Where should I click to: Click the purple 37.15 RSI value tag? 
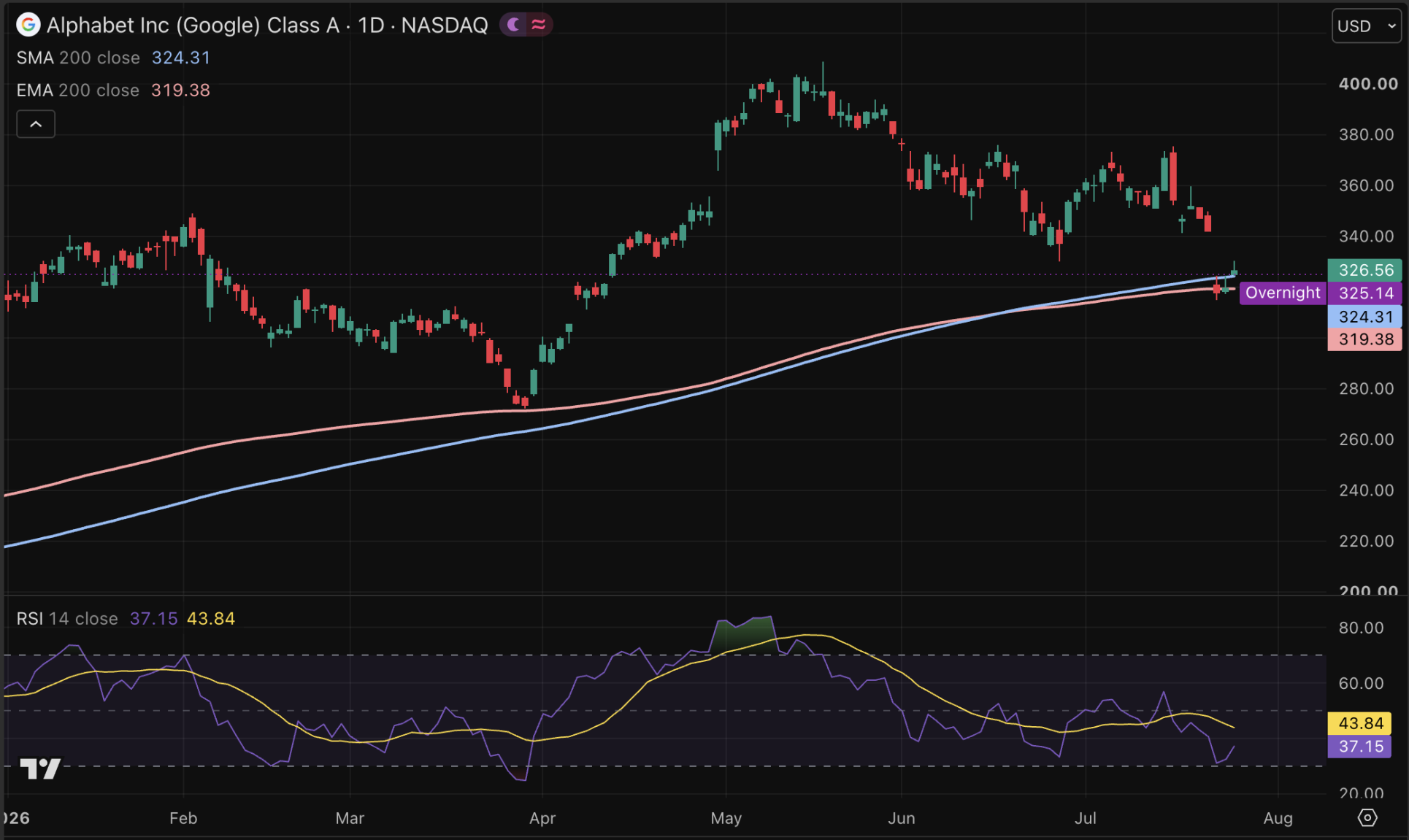[1359, 747]
